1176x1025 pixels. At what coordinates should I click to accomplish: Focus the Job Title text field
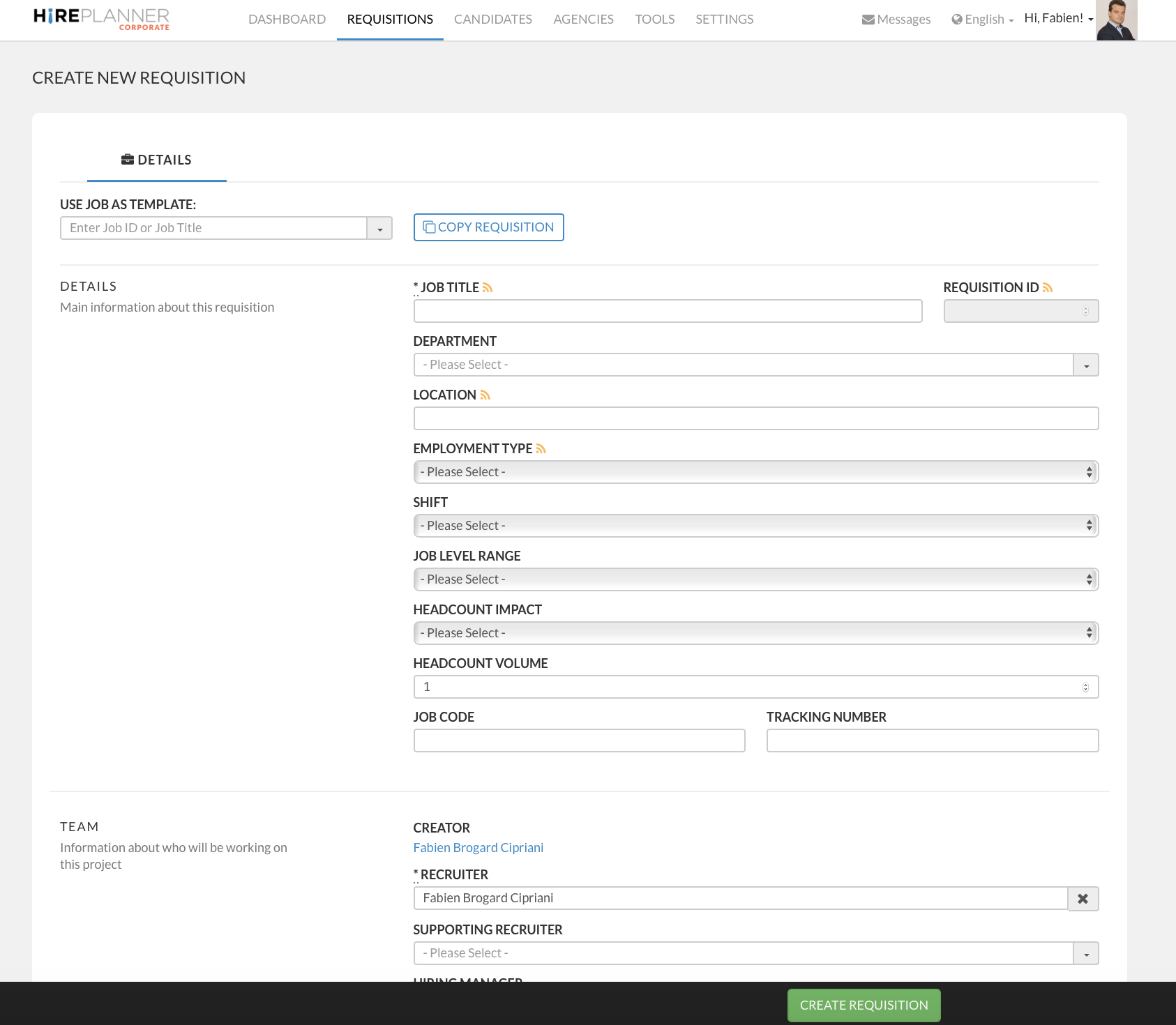click(668, 311)
